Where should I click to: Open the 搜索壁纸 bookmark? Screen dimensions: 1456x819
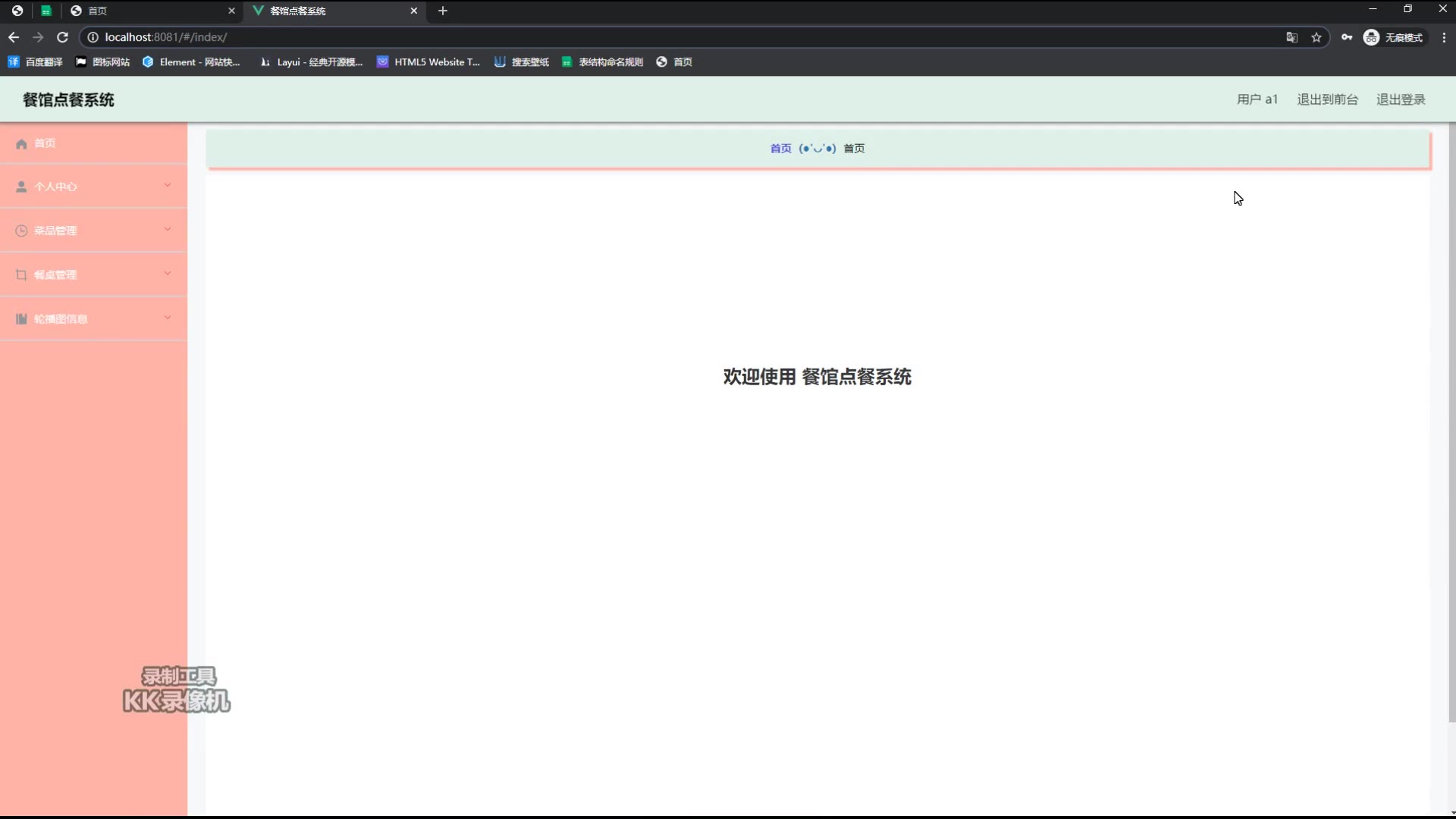[x=522, y=62]
